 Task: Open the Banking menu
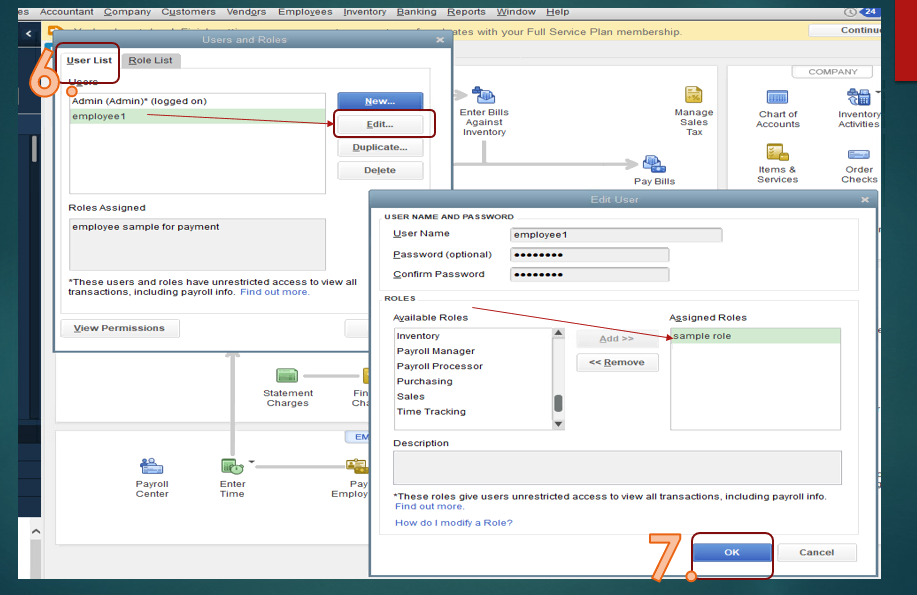click(x=416, y=12)
